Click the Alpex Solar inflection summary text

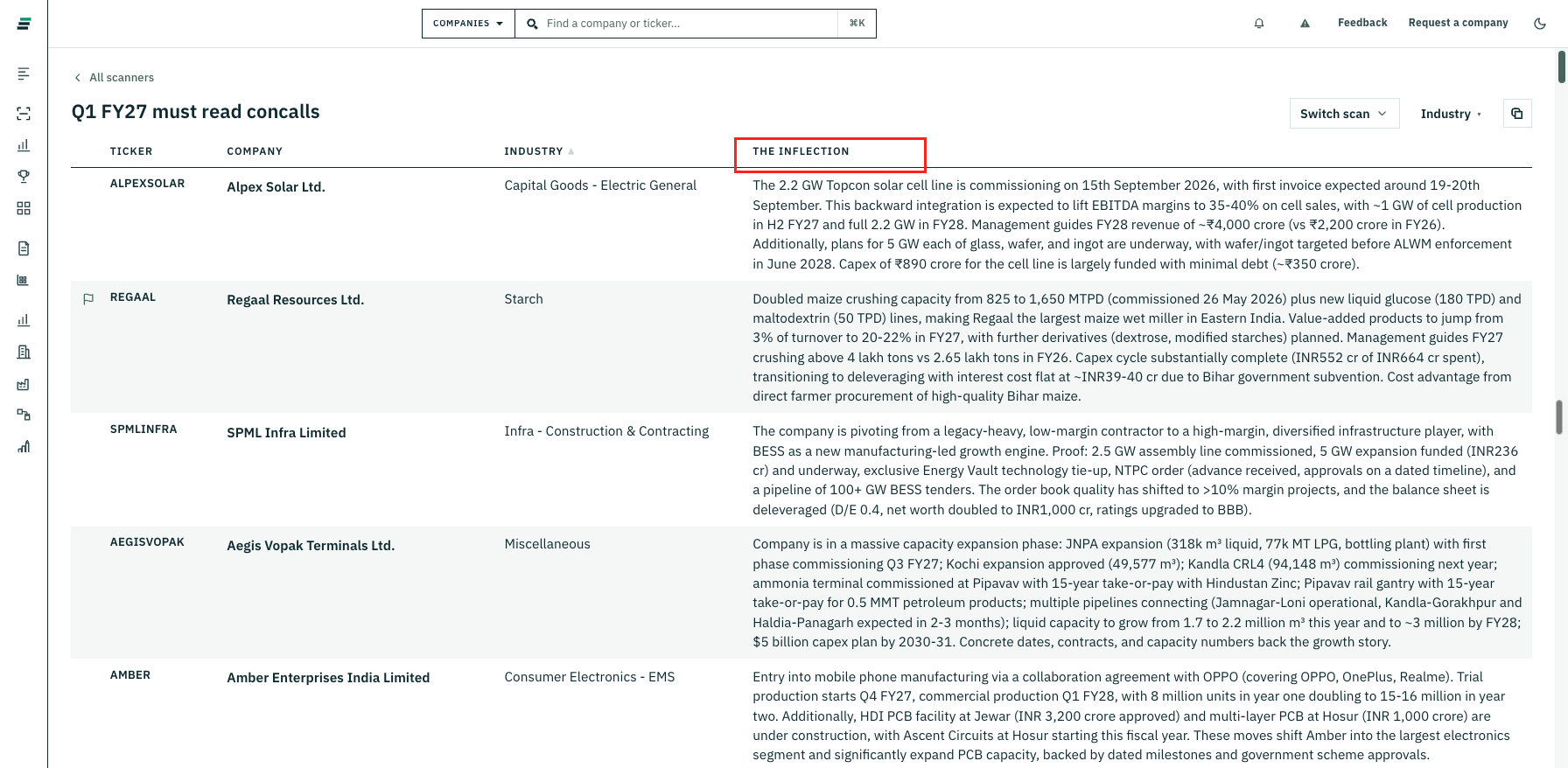[1137, 225]
